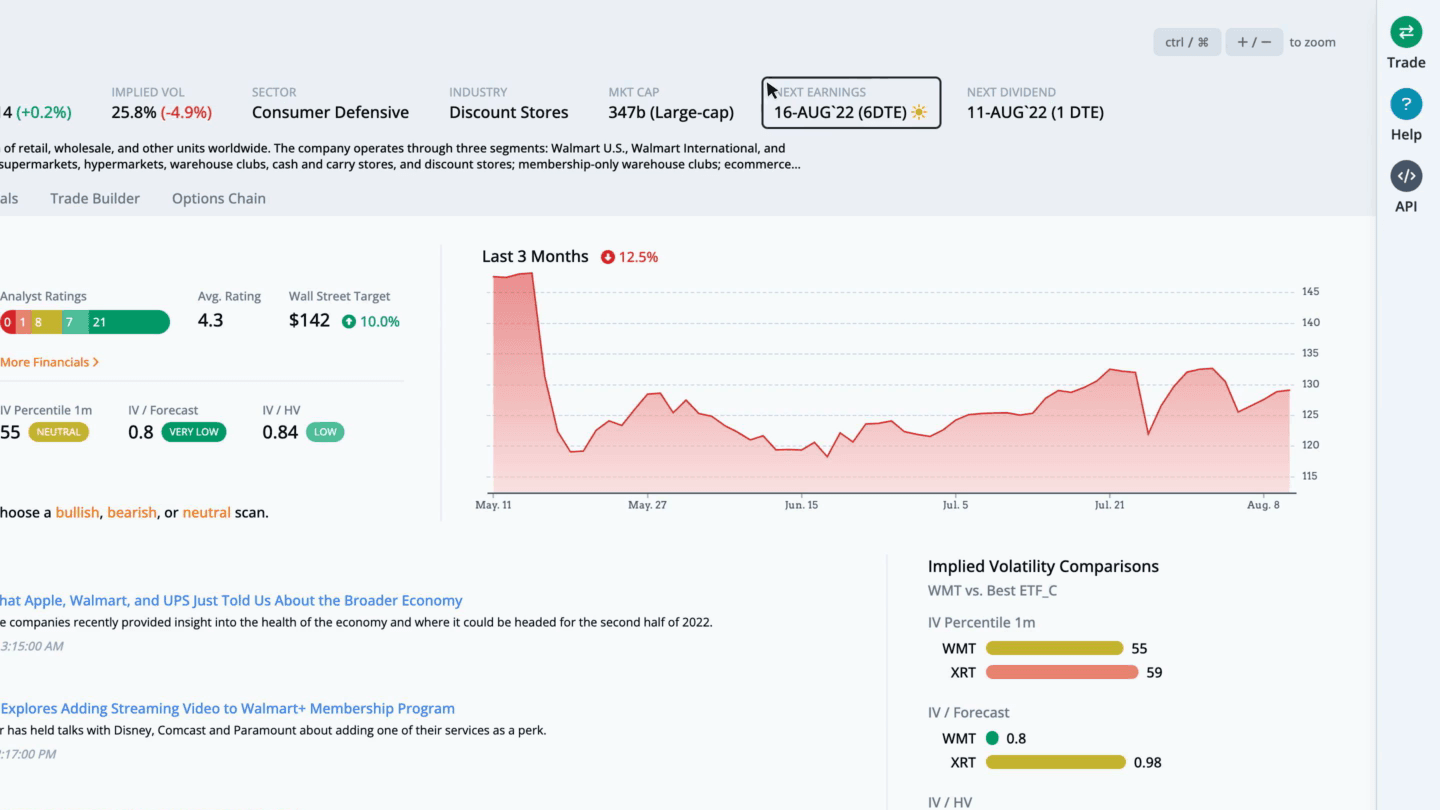Image resolution: width=1440 pixels, height=810 pixels.
Task: Click the sun icon beside the earnings date
Action: pyautogui.click(x=919, y=112)
